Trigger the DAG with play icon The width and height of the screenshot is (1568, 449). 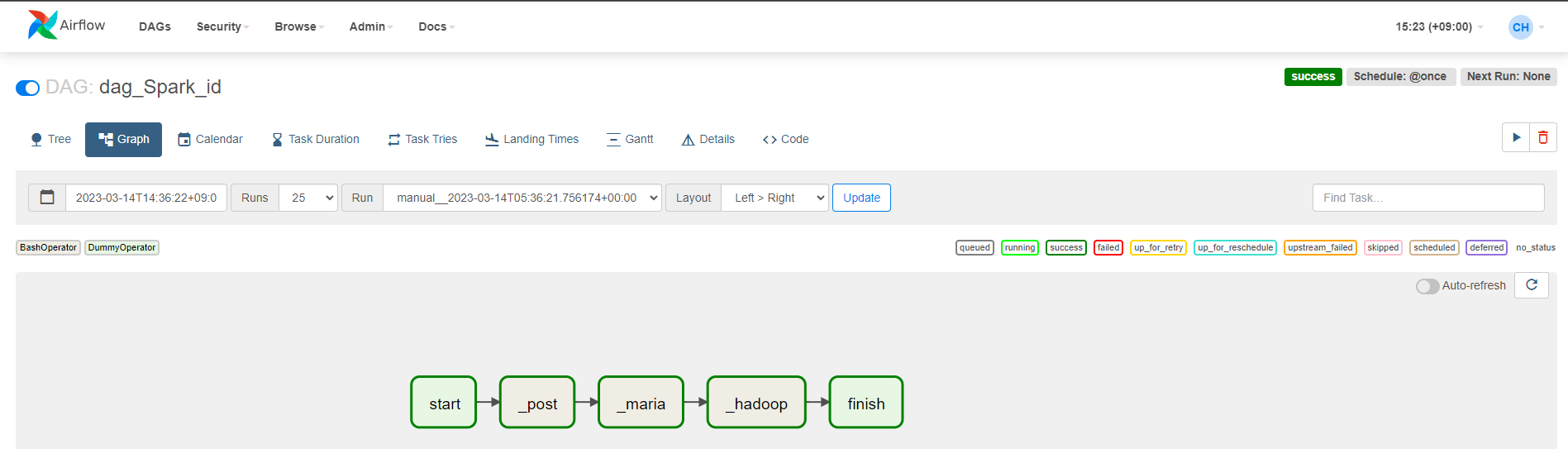1516,137
